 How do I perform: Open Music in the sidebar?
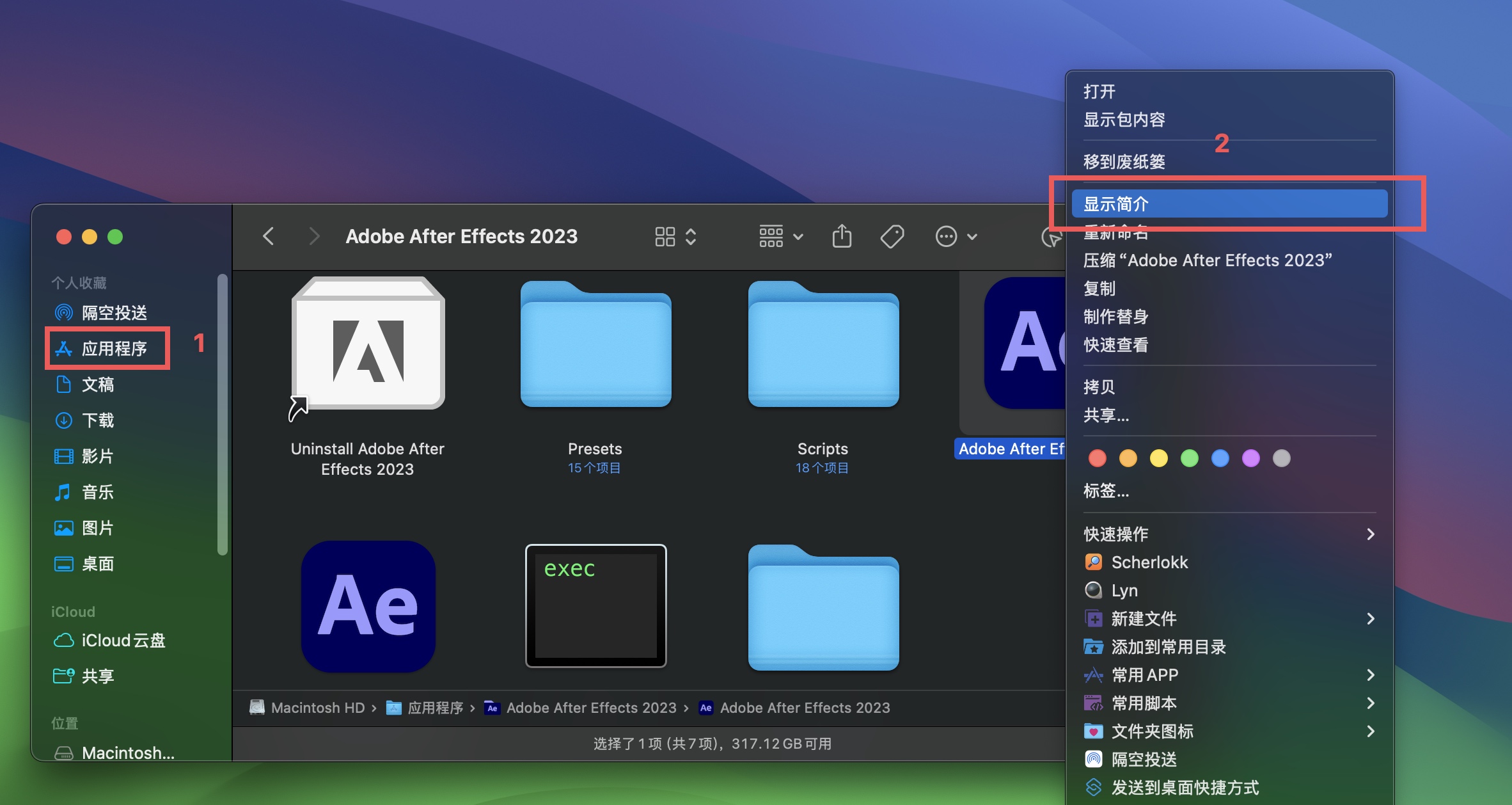point(84,491)
